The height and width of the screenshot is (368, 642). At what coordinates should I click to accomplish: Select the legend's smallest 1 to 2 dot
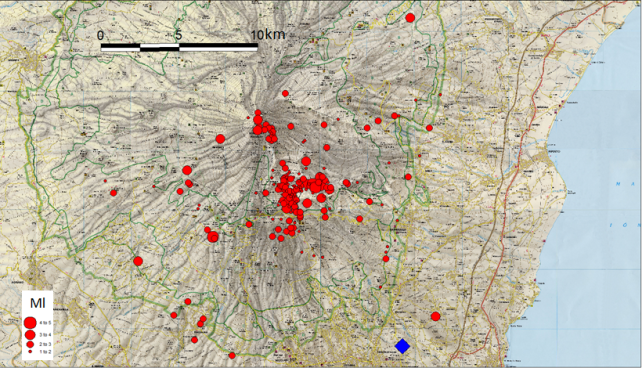click(x=30, y=352)
